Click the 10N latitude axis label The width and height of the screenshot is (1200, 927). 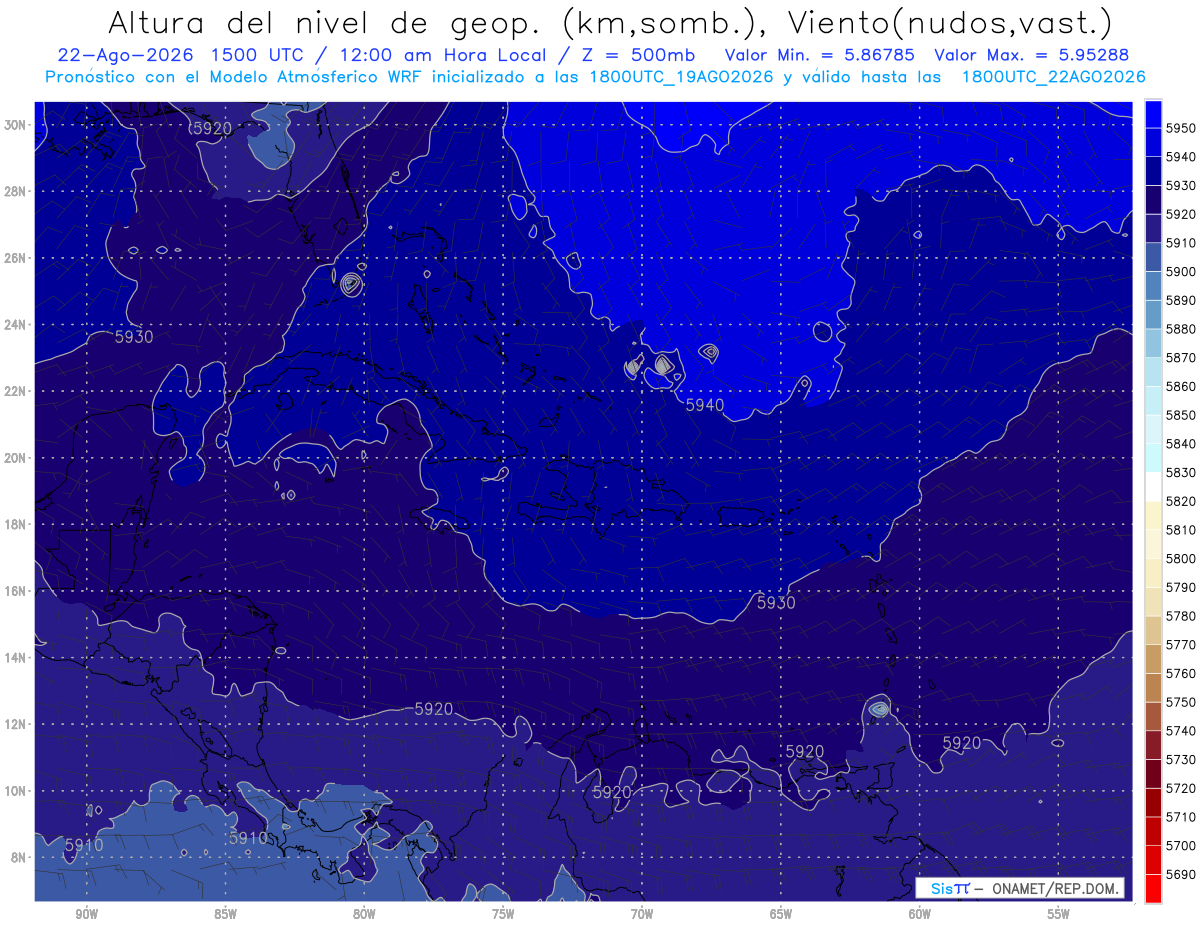pyautogui.click(x=15, y=791)
